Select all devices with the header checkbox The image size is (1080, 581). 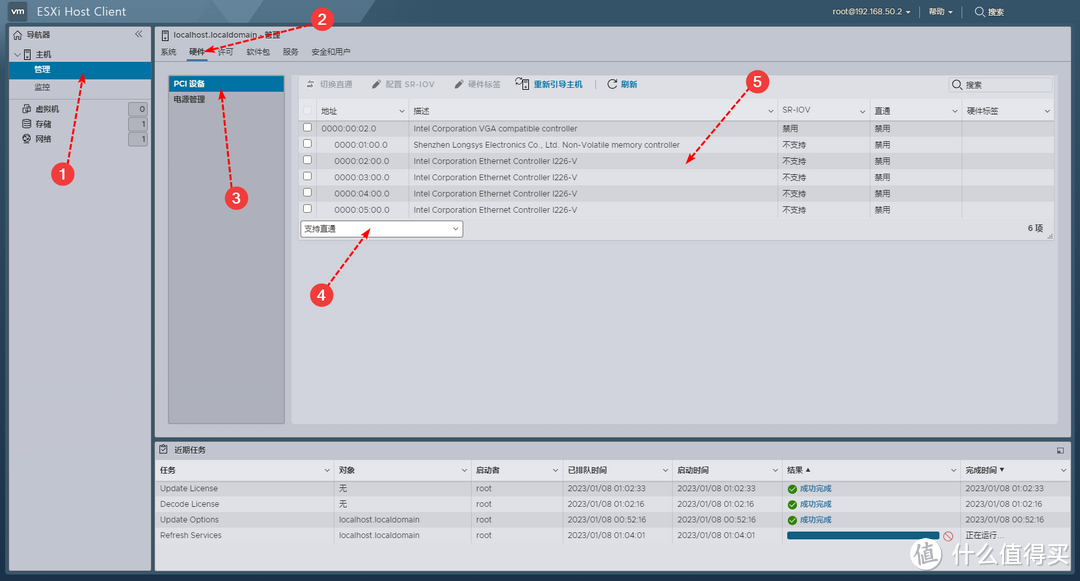[x=306, y=110]
